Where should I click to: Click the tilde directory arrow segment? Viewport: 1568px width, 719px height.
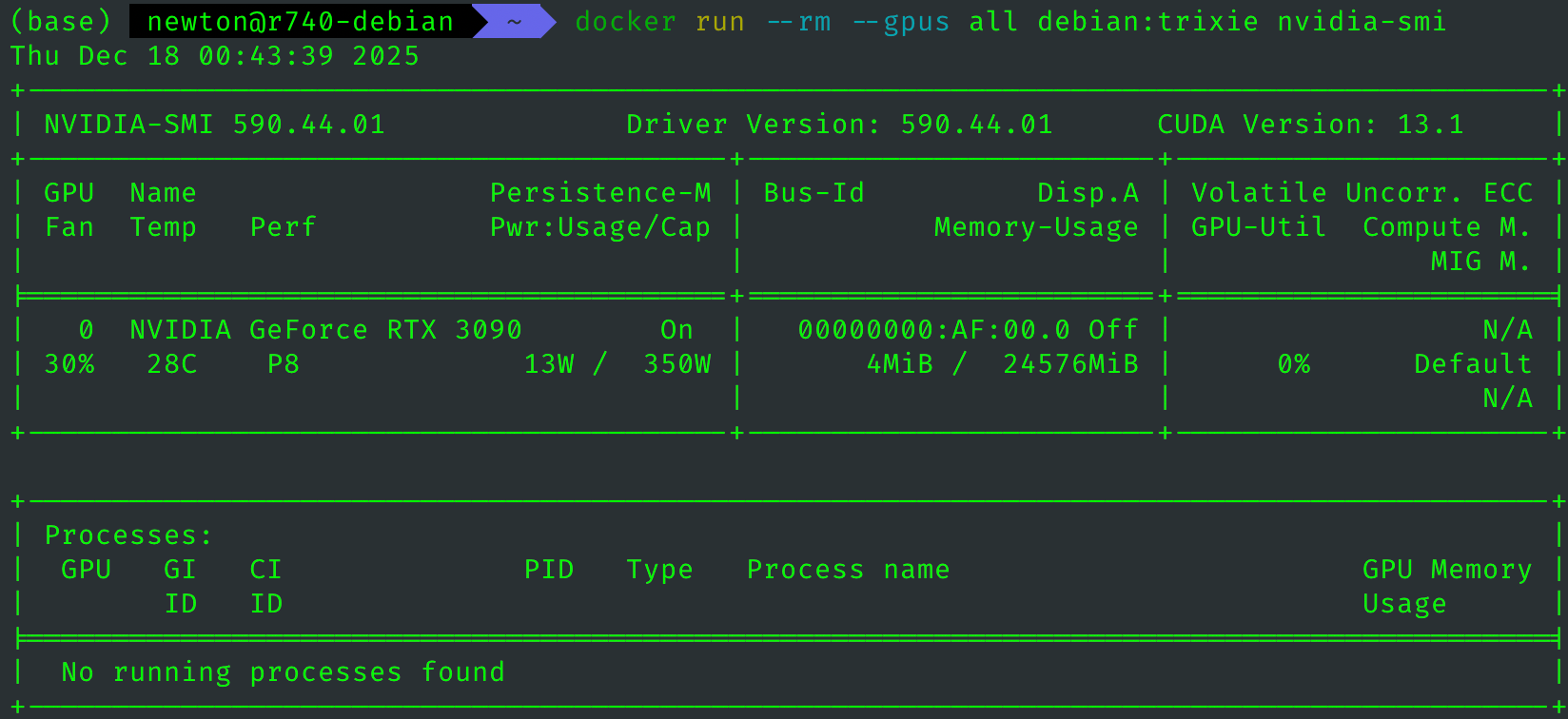[x=514, y=21]
